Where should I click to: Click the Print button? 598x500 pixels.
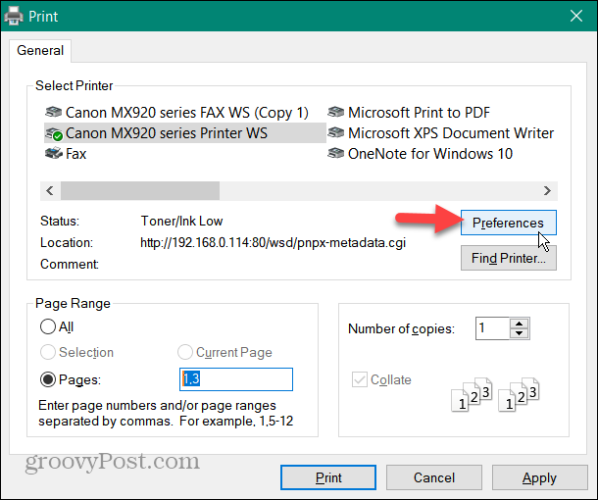click(x=328, y=477)
